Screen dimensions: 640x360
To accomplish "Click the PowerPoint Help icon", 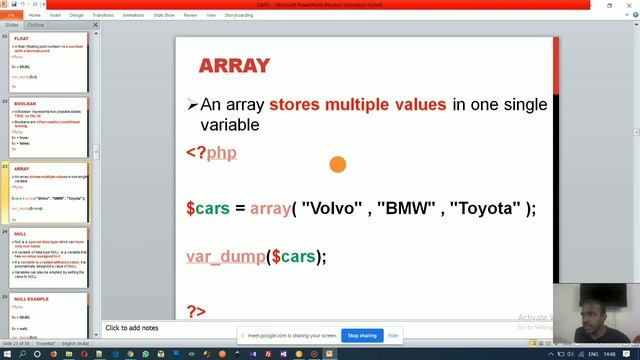I will (x=636, y=15).
